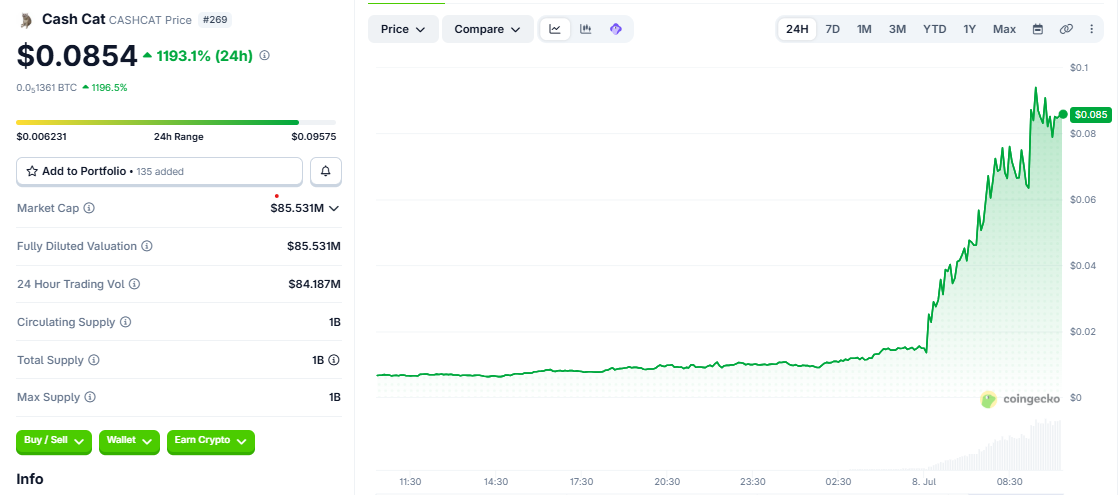Click the 1193.1% (24h) change text

[203, 56]
